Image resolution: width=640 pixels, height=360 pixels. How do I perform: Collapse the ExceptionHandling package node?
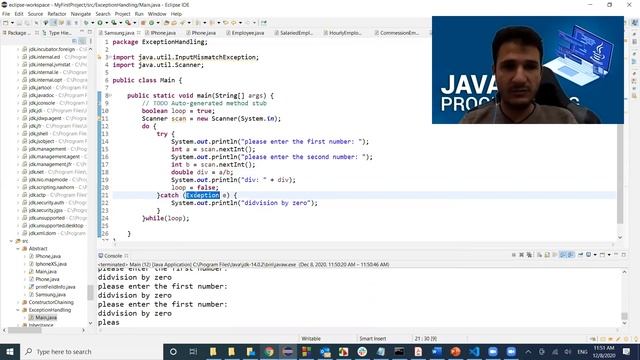(x=18, y=310)
